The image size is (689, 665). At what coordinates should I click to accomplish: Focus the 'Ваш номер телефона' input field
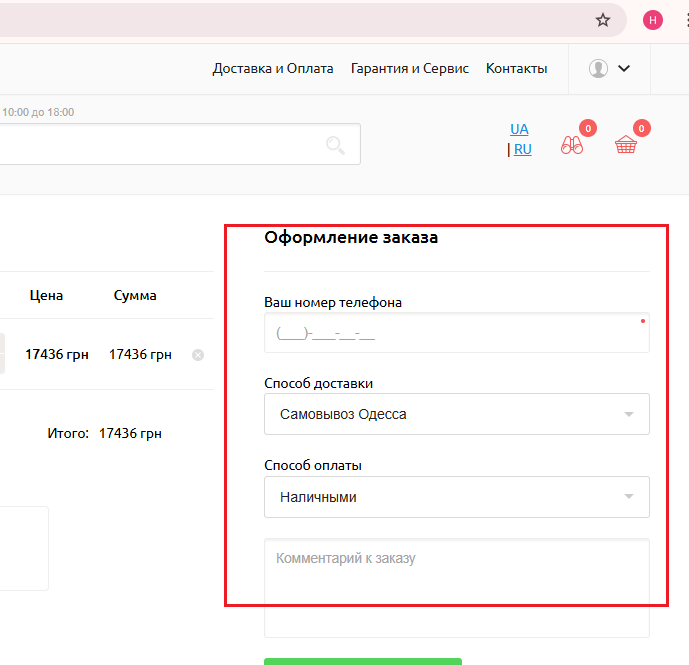pos(456,333)
